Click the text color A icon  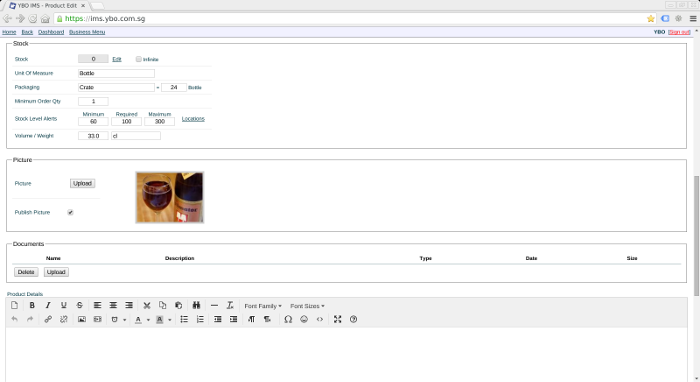(x=138, y=320)
